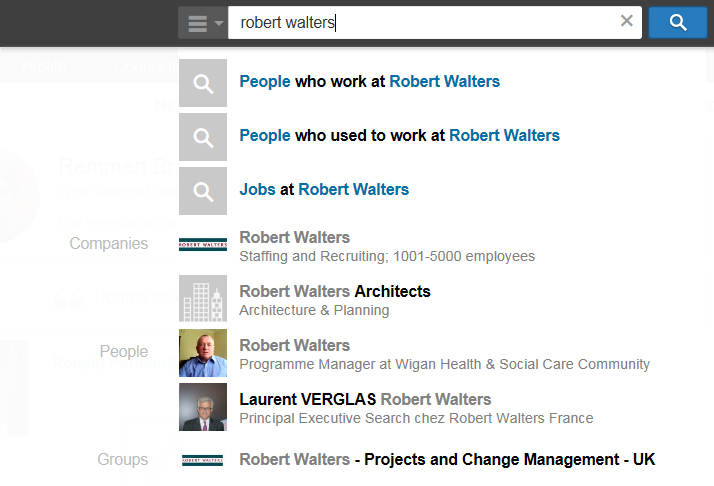Viewport: 714px width, 486px height.
Task: Open 'Projects and Change Management - UK' group
Action: (447, 460)
